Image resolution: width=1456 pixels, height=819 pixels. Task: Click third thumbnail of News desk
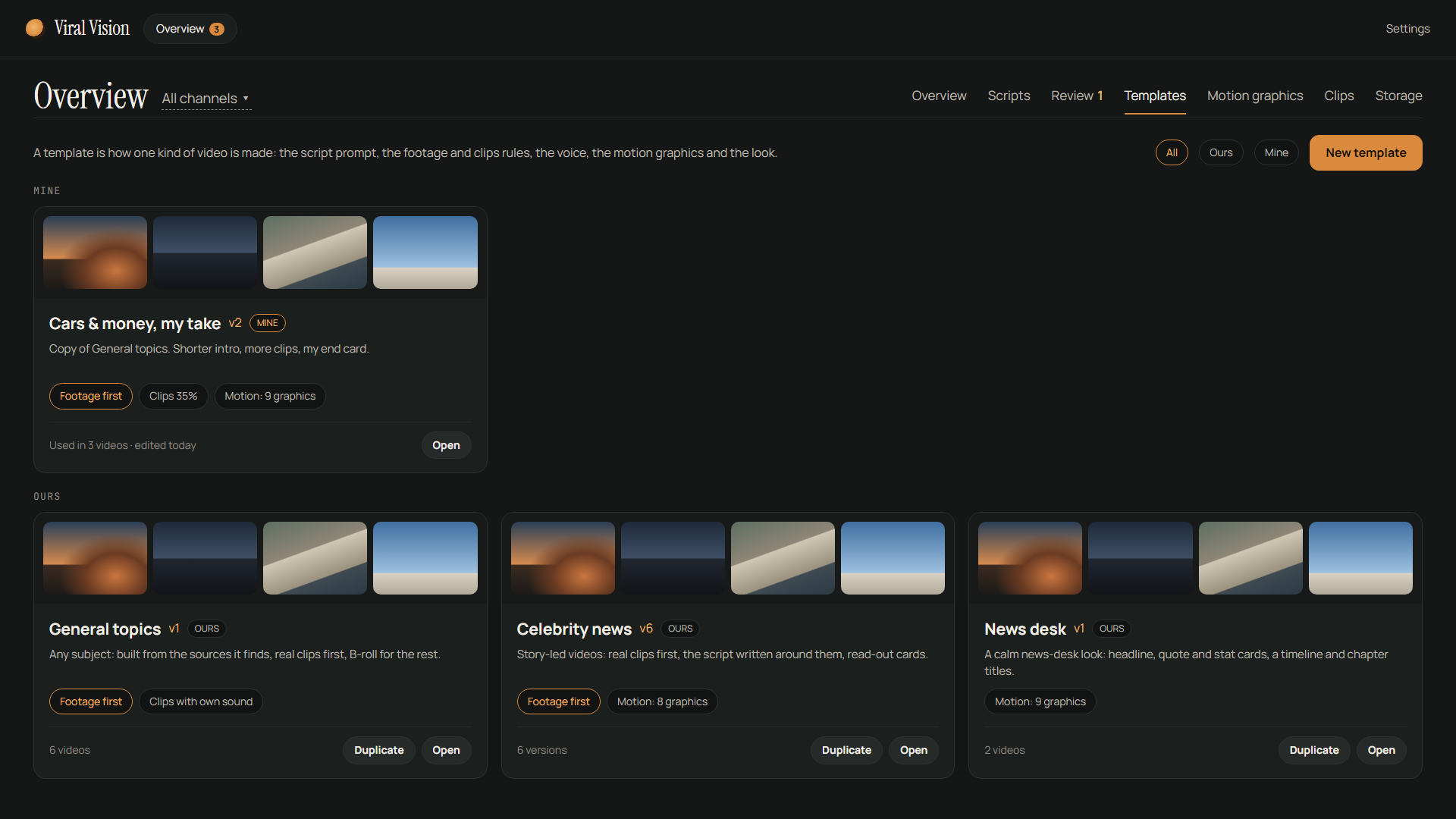1250,558
